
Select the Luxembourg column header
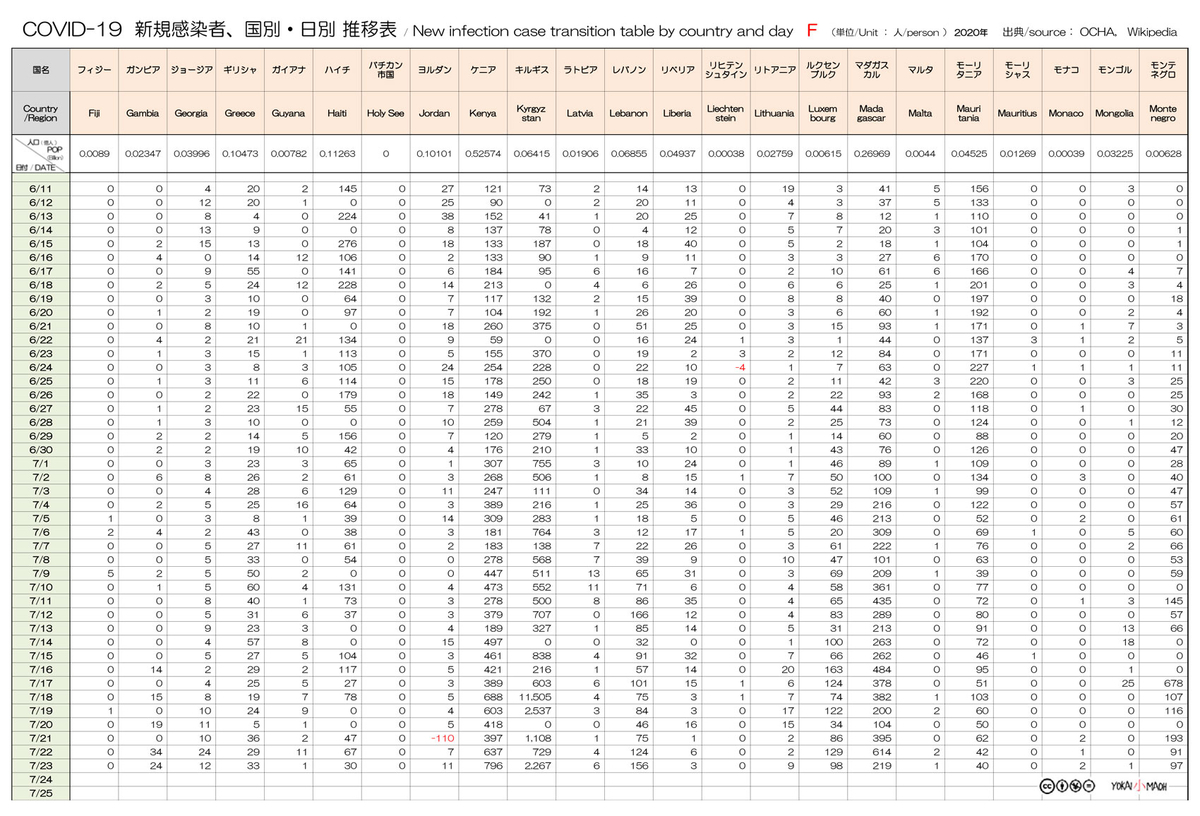(x=822, y=114)
